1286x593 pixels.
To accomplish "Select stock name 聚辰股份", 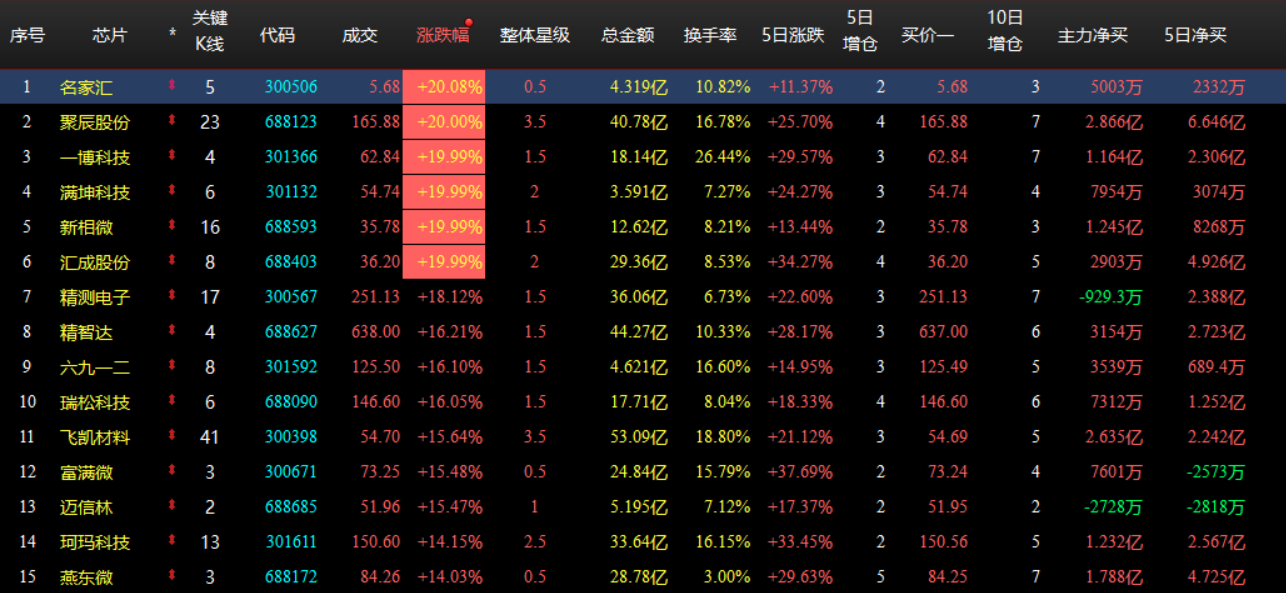I will point(95,122).
